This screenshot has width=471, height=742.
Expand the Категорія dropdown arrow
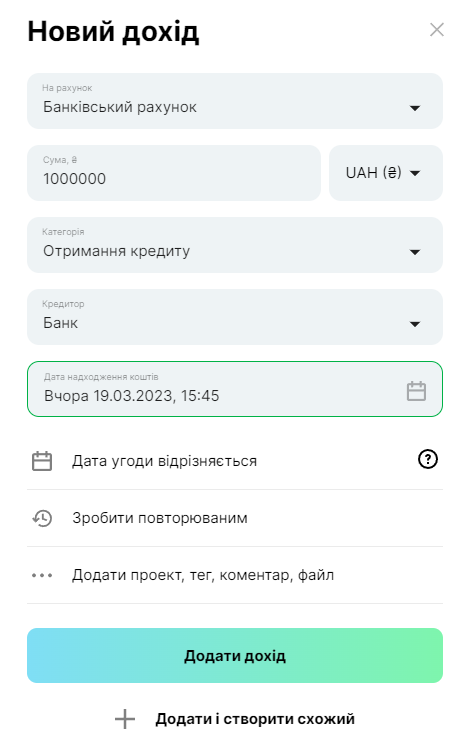tap(415, 252)
